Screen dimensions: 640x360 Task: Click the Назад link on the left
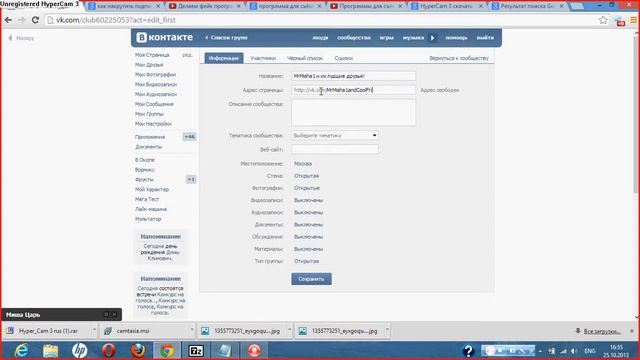click(25, 38)
